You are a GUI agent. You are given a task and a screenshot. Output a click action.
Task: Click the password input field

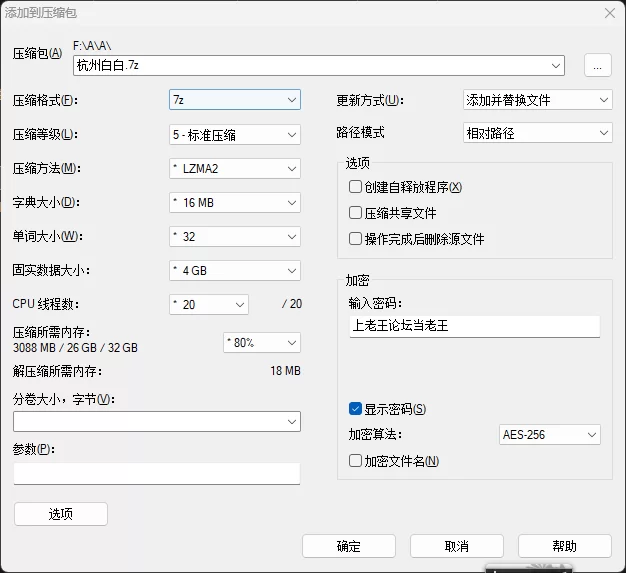coord(475,326)
